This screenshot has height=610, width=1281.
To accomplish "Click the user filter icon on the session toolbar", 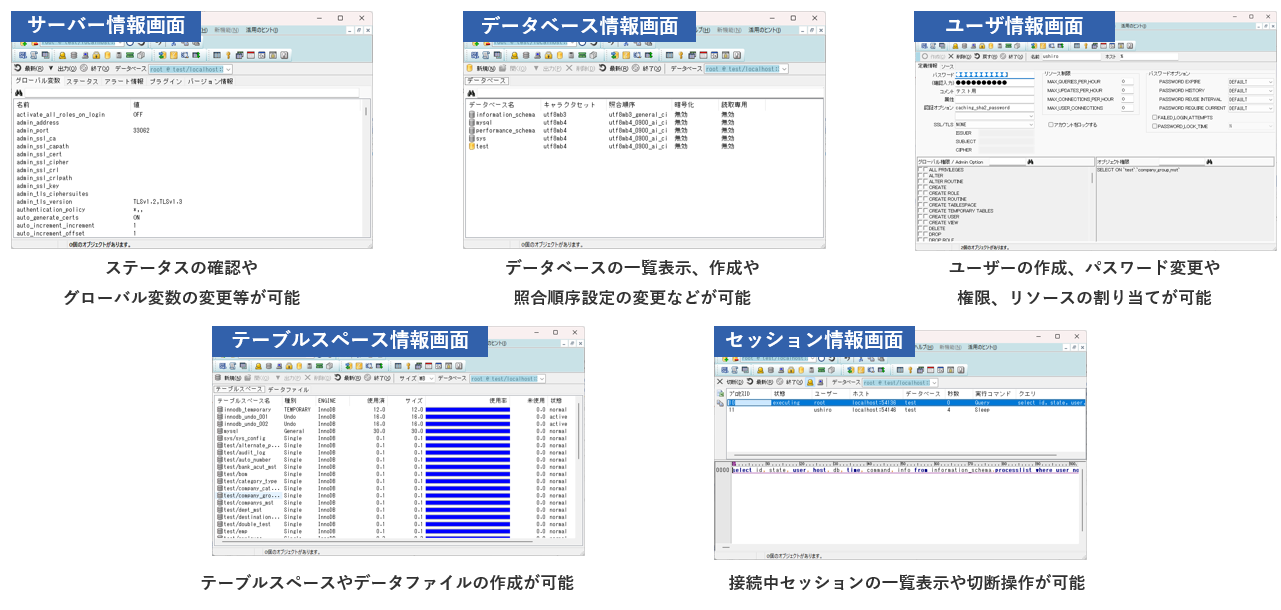I will pyautogui.click(x=812, y=382).
